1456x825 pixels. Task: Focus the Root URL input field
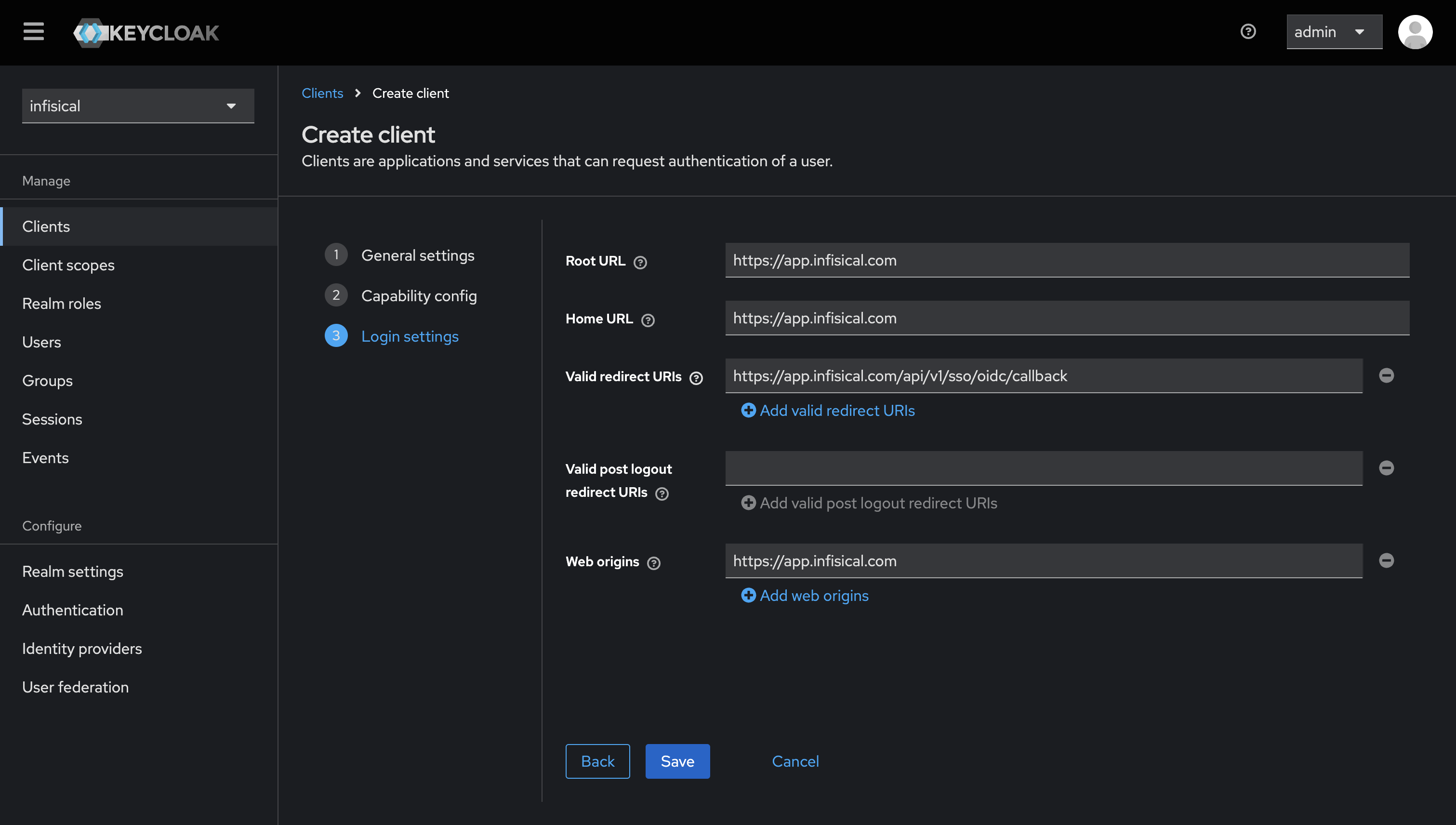point(1067,260)
